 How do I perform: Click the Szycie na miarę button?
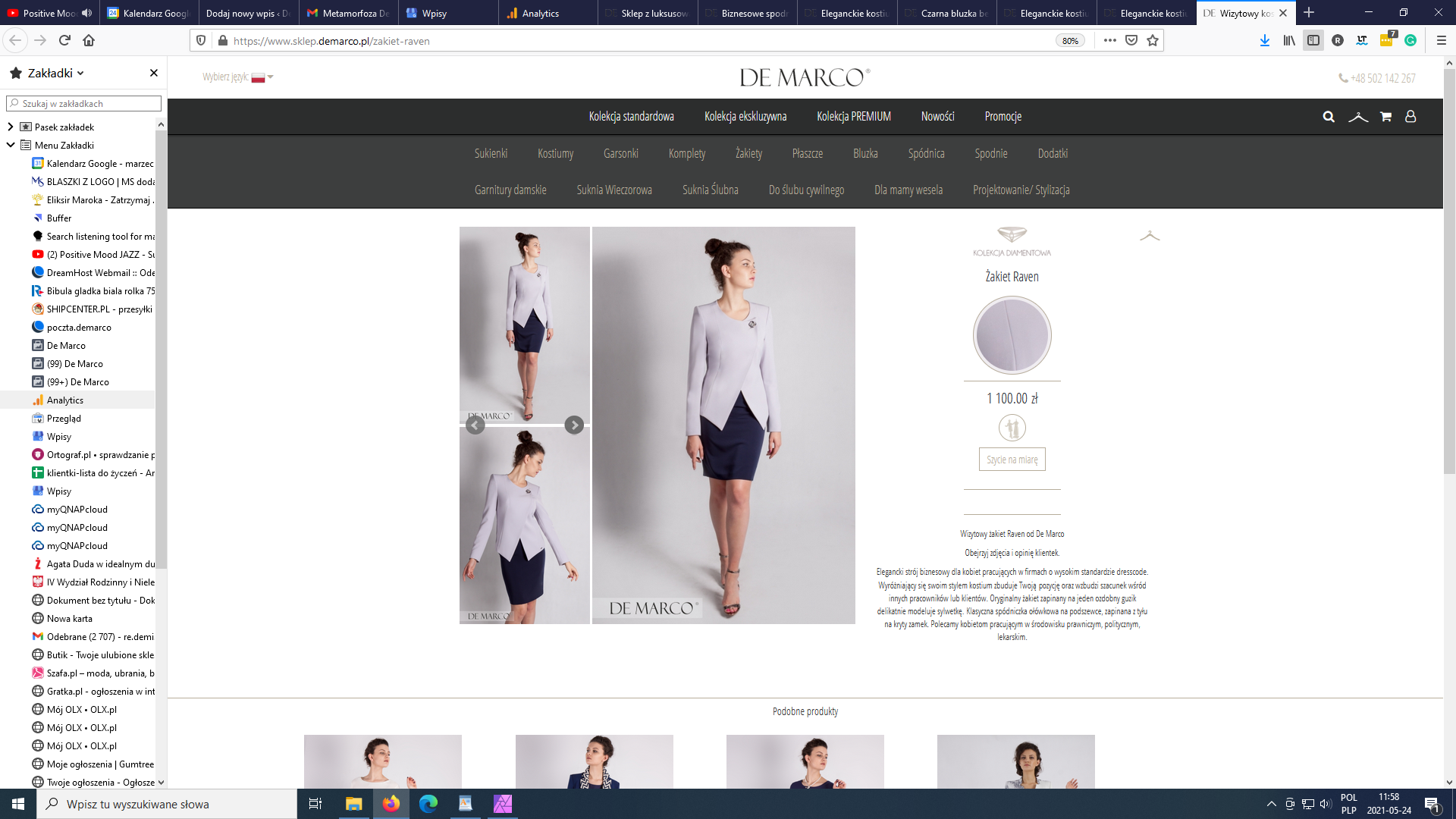(1012, 460)
